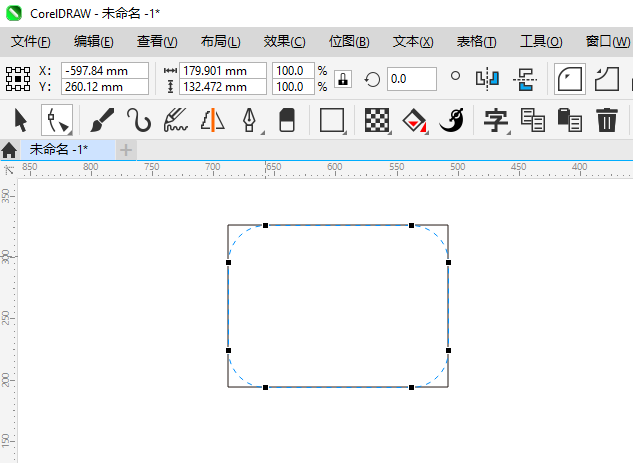Click the vertical scale 100.0 field

pos(293,87)
